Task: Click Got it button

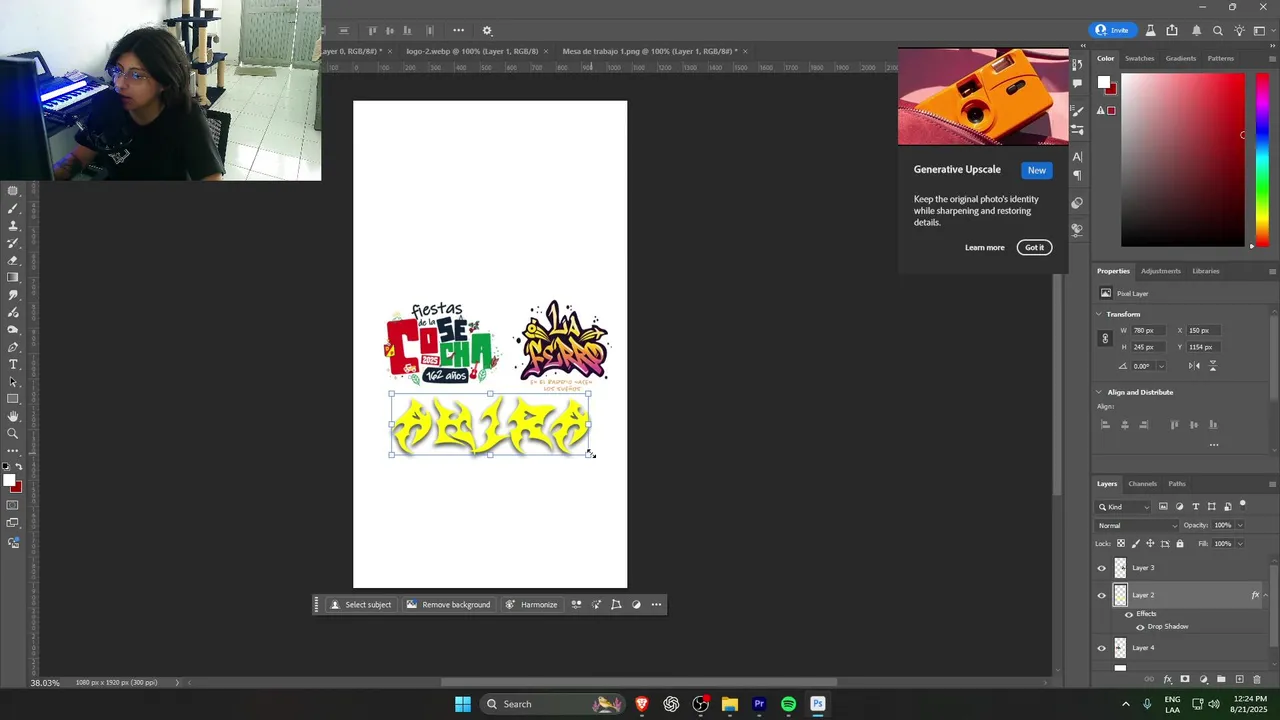Action: click(1034, 248)
